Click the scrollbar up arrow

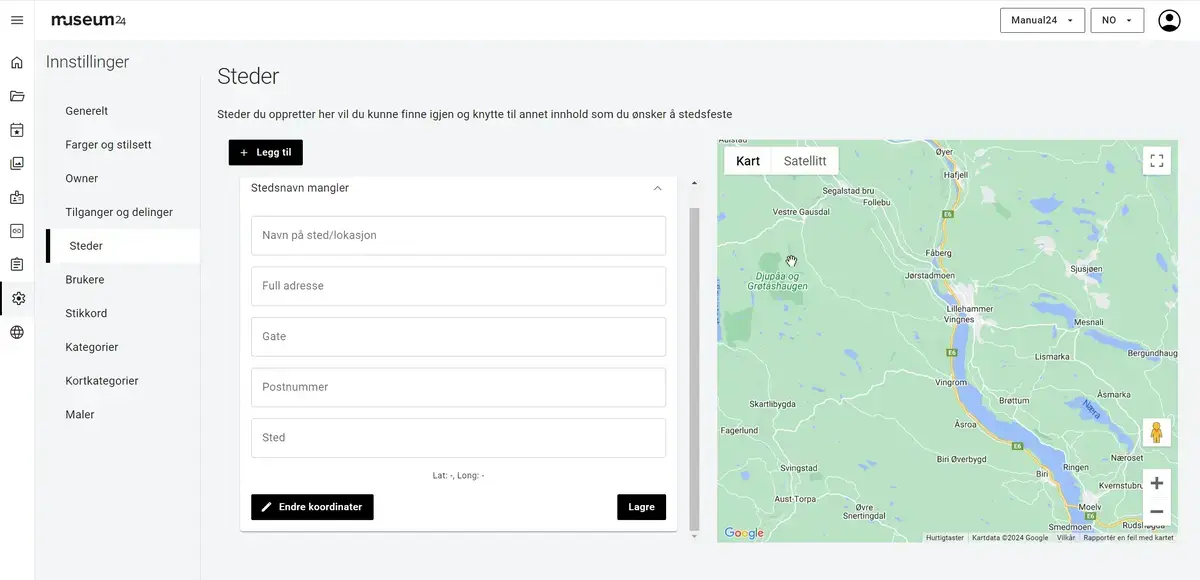click(695, 184)
